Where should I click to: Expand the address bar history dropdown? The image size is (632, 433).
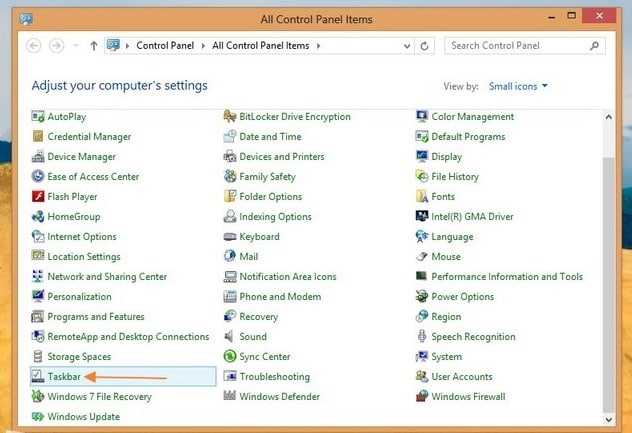pyautogui.click(x=407, y=46)
